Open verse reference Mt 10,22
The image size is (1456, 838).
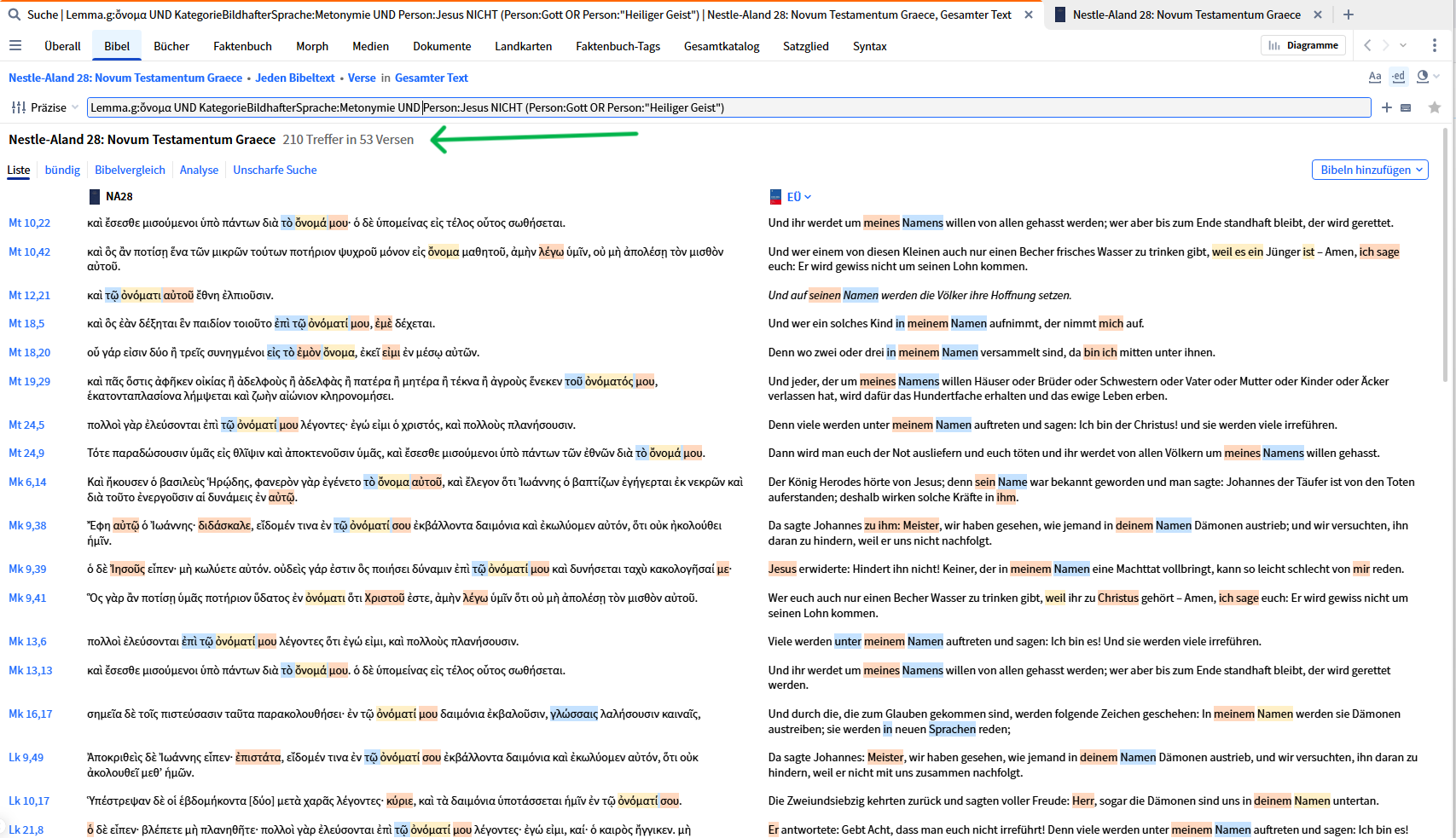tap(30, 223)
